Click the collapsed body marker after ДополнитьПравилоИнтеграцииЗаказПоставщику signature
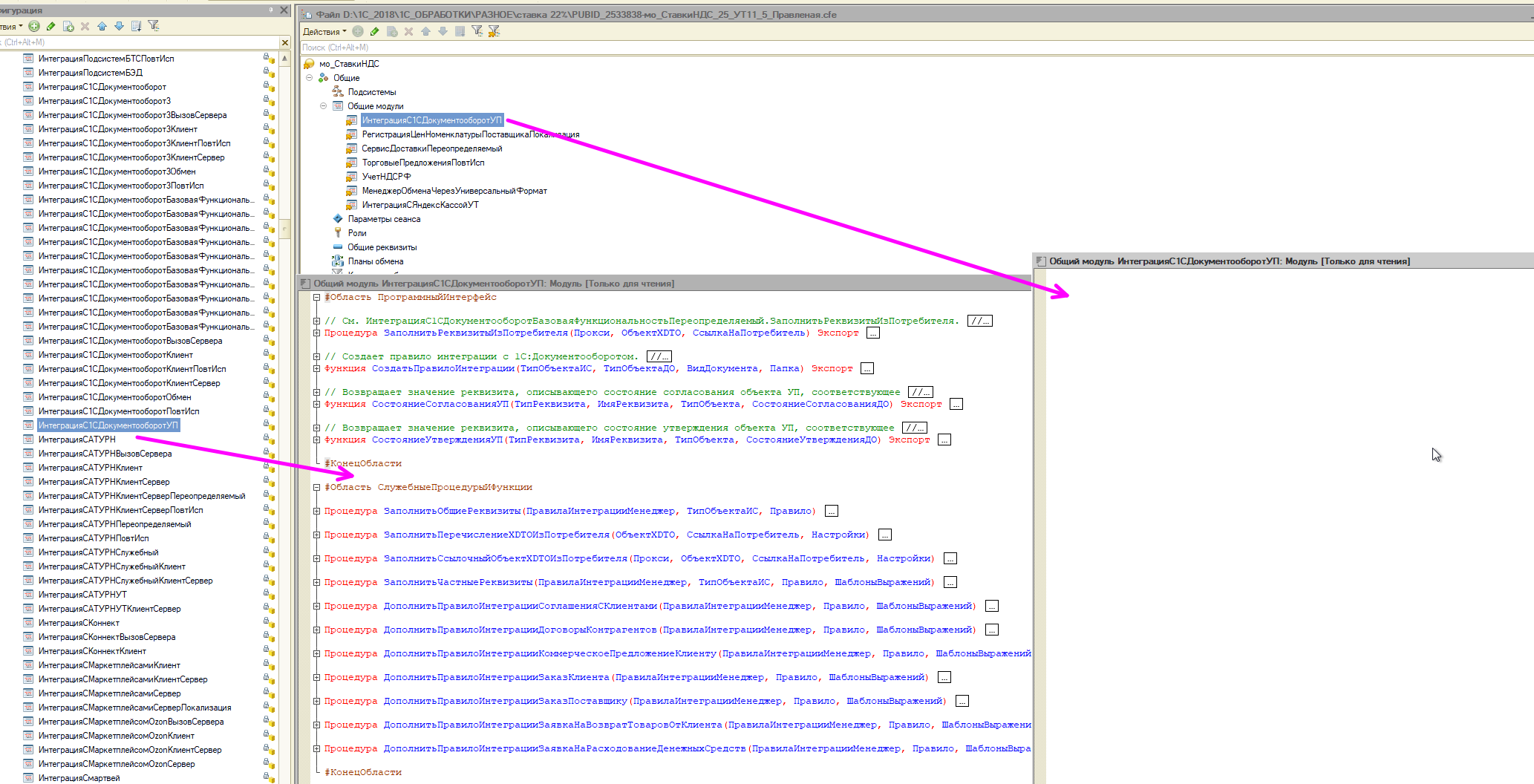The width and height of the screenshot is (1534, 784). tap(962, 701)
